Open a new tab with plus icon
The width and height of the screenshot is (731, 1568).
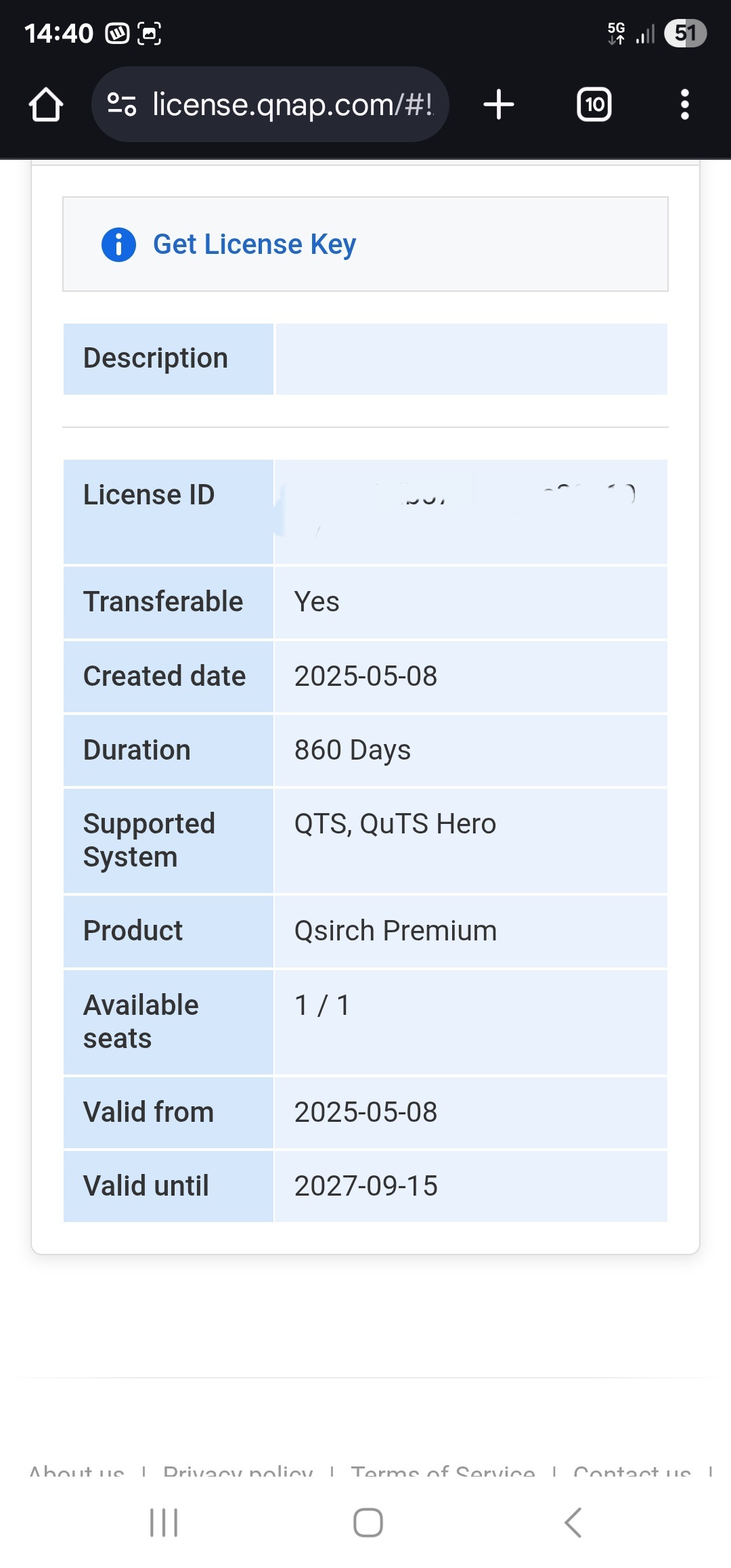499,105
